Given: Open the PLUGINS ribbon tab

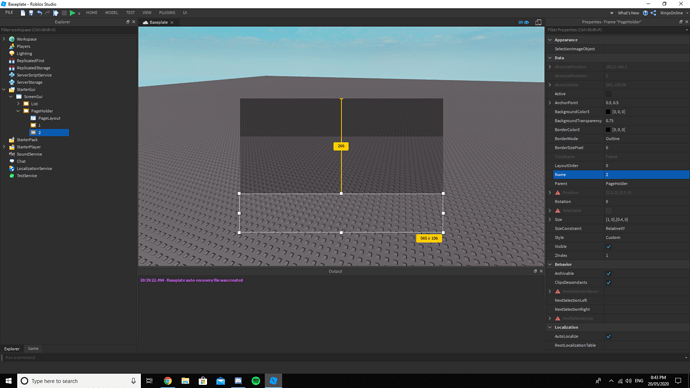Looking at the screenshot, I should point(167,13).
